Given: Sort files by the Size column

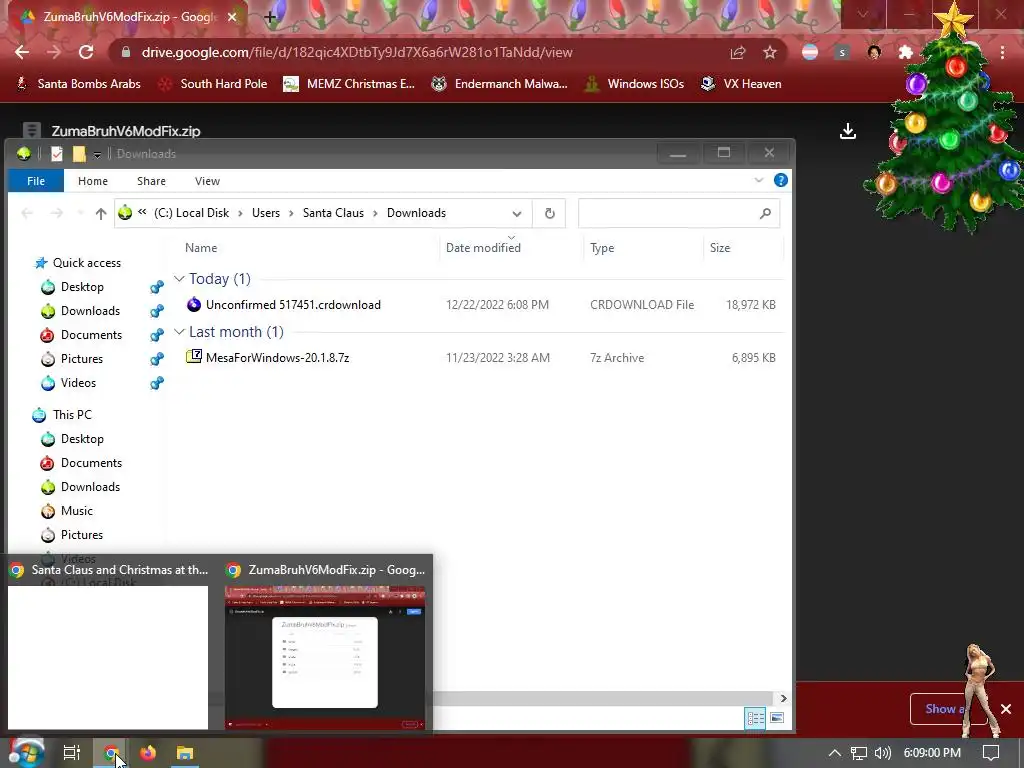Looking at the screenshot, I should coord(720,248).
